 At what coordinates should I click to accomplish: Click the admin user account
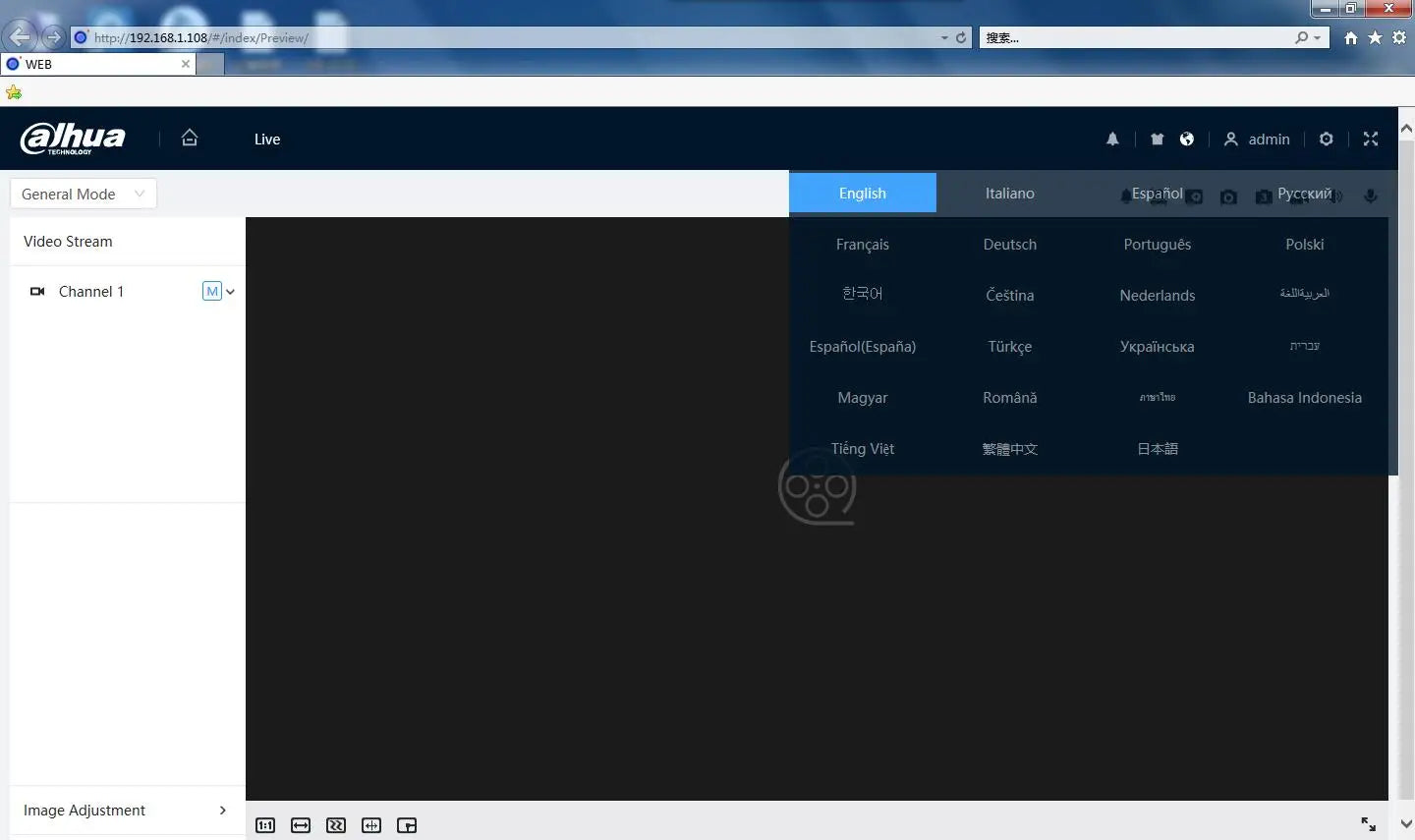click(1257, 140)
